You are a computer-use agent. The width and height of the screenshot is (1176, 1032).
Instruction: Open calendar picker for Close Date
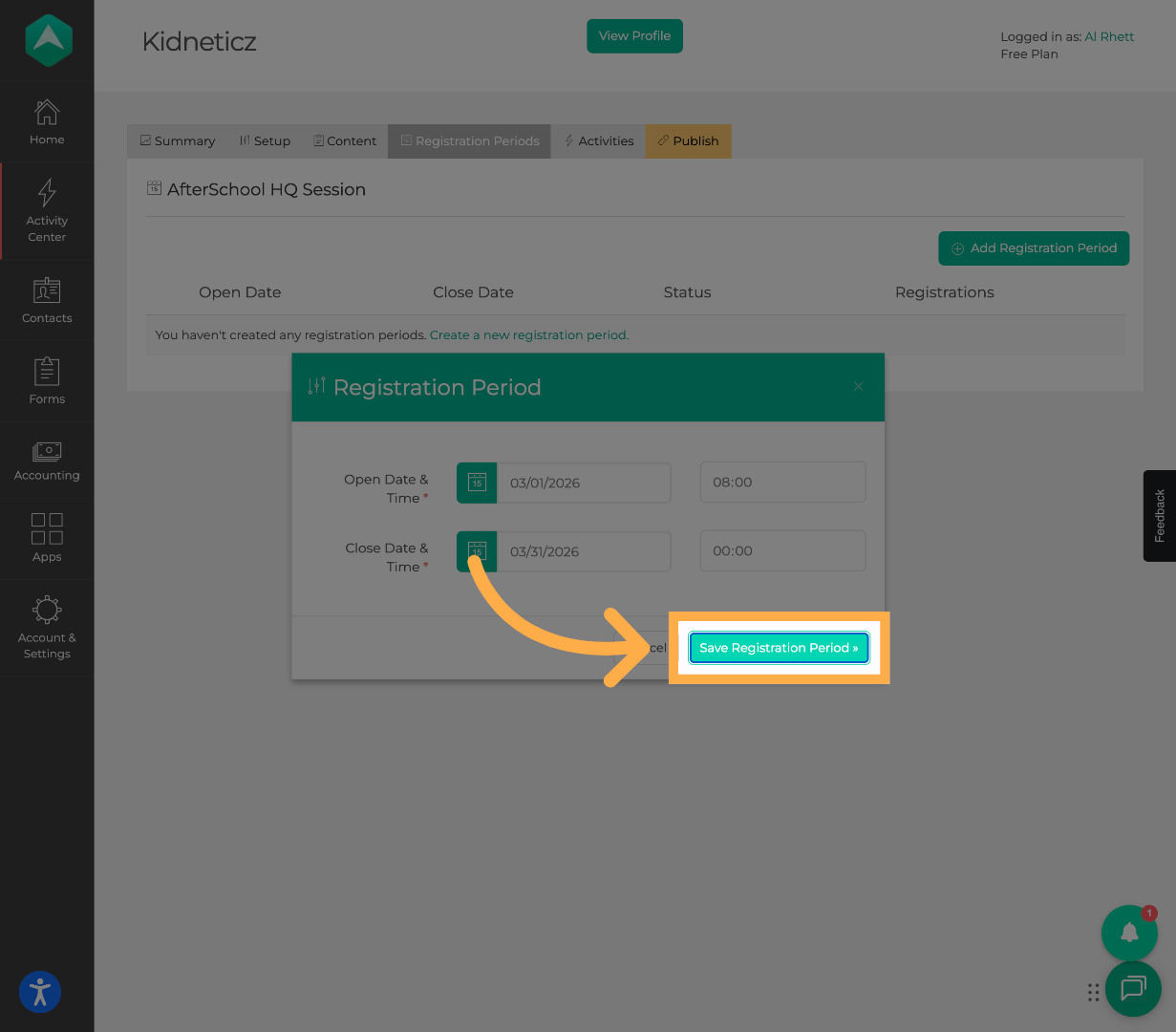[477, 551]
